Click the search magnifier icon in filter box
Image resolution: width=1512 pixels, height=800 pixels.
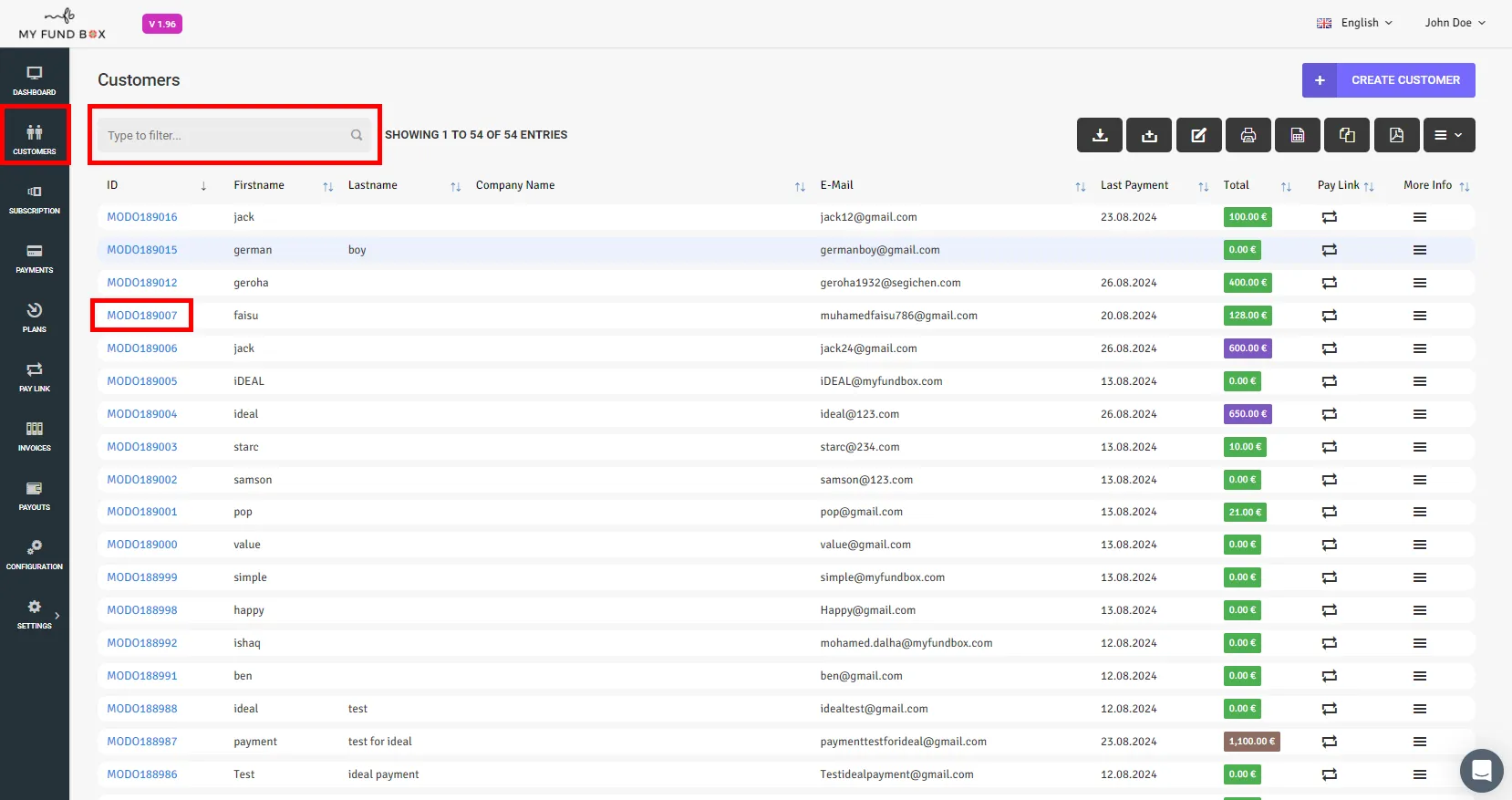click(x=357, y=135)
